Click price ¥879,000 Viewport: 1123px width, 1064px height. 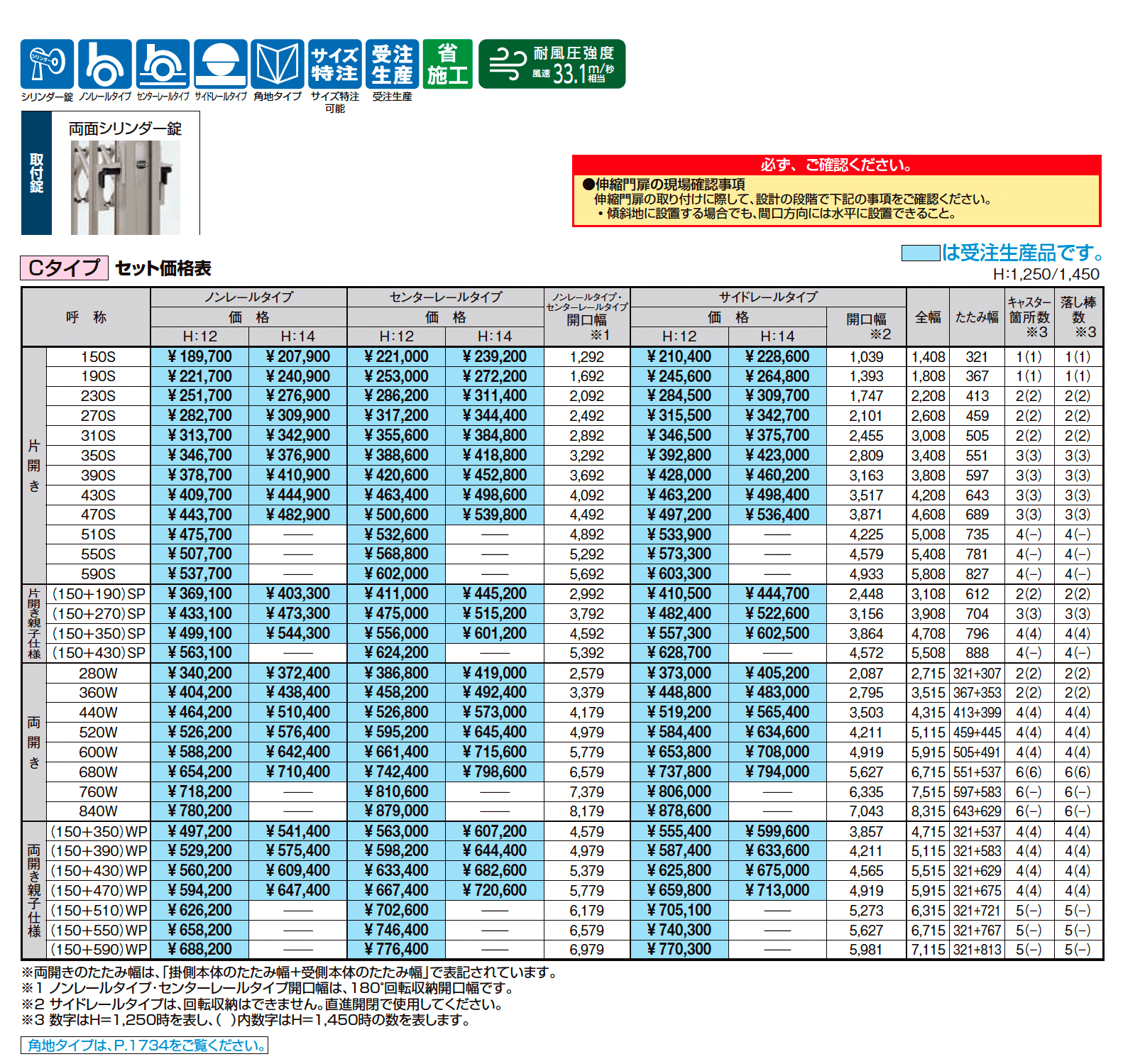click(396, 811)
